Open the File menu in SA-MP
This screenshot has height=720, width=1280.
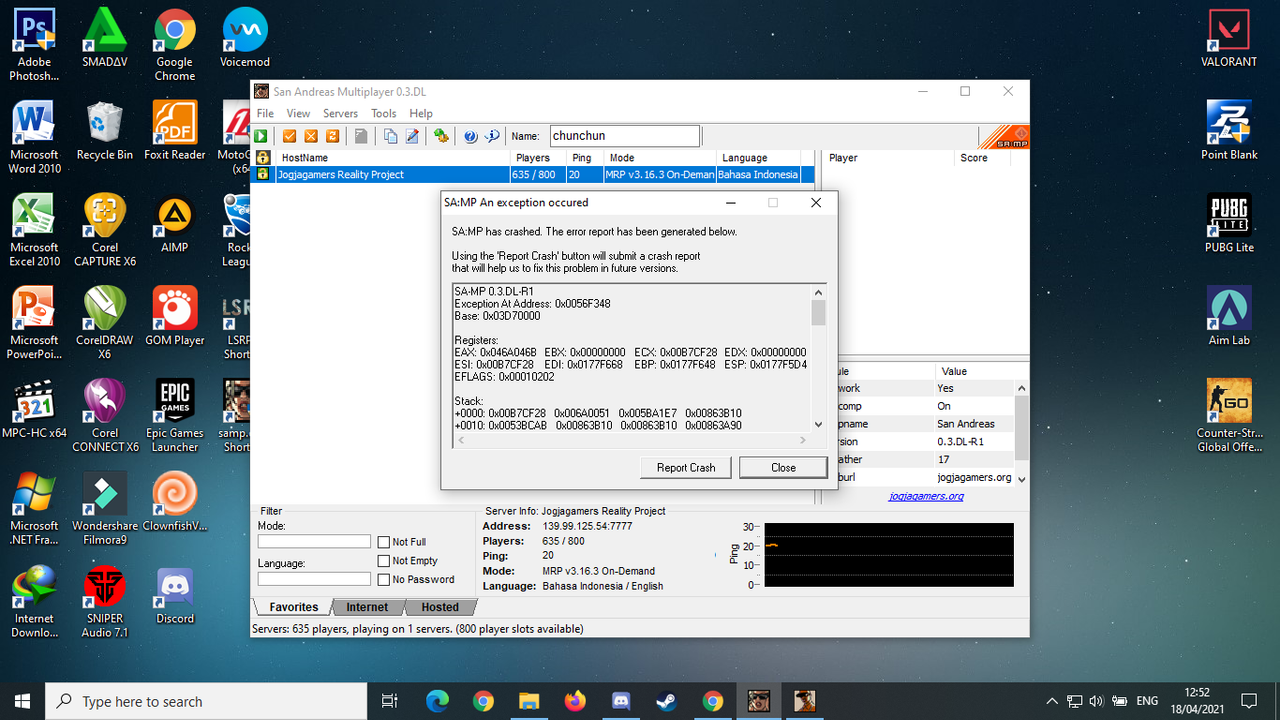pos(265,114)
